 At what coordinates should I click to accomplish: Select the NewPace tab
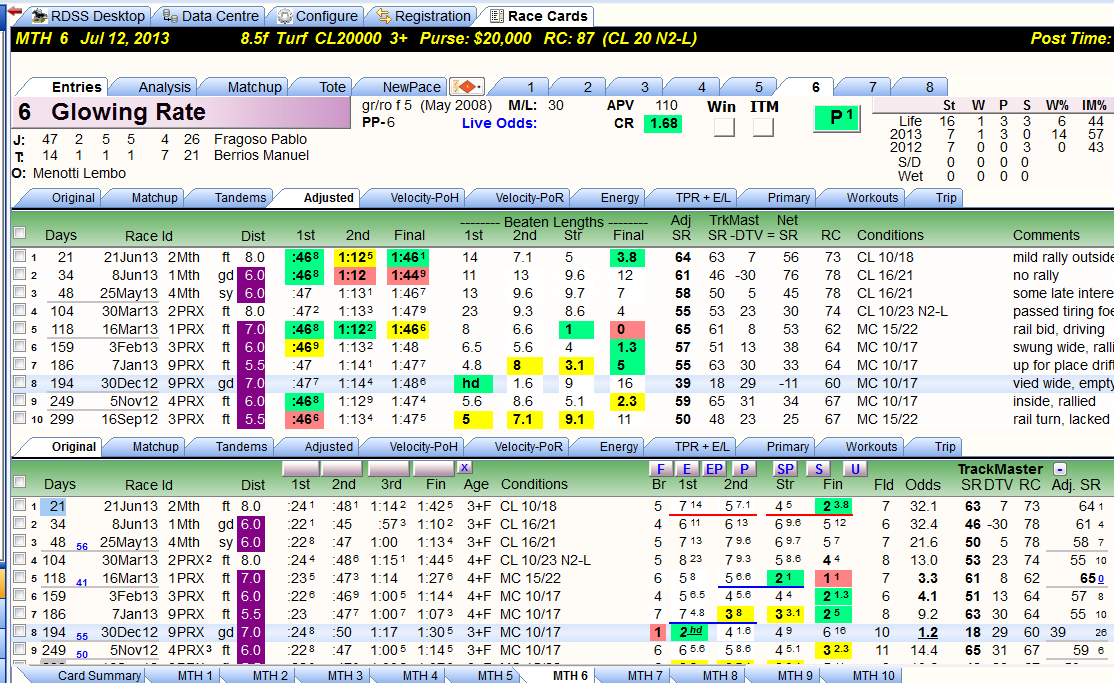tap(411, 87)
